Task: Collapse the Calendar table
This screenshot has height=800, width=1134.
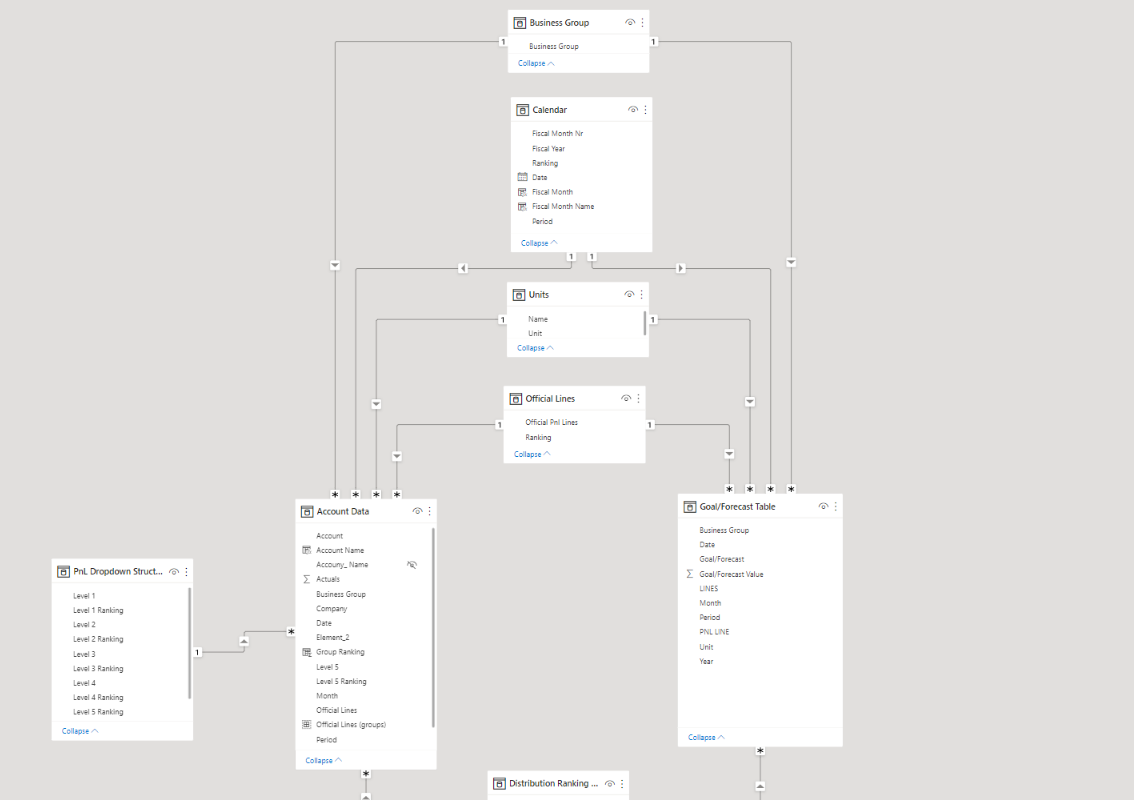Action: coord(540,243)
